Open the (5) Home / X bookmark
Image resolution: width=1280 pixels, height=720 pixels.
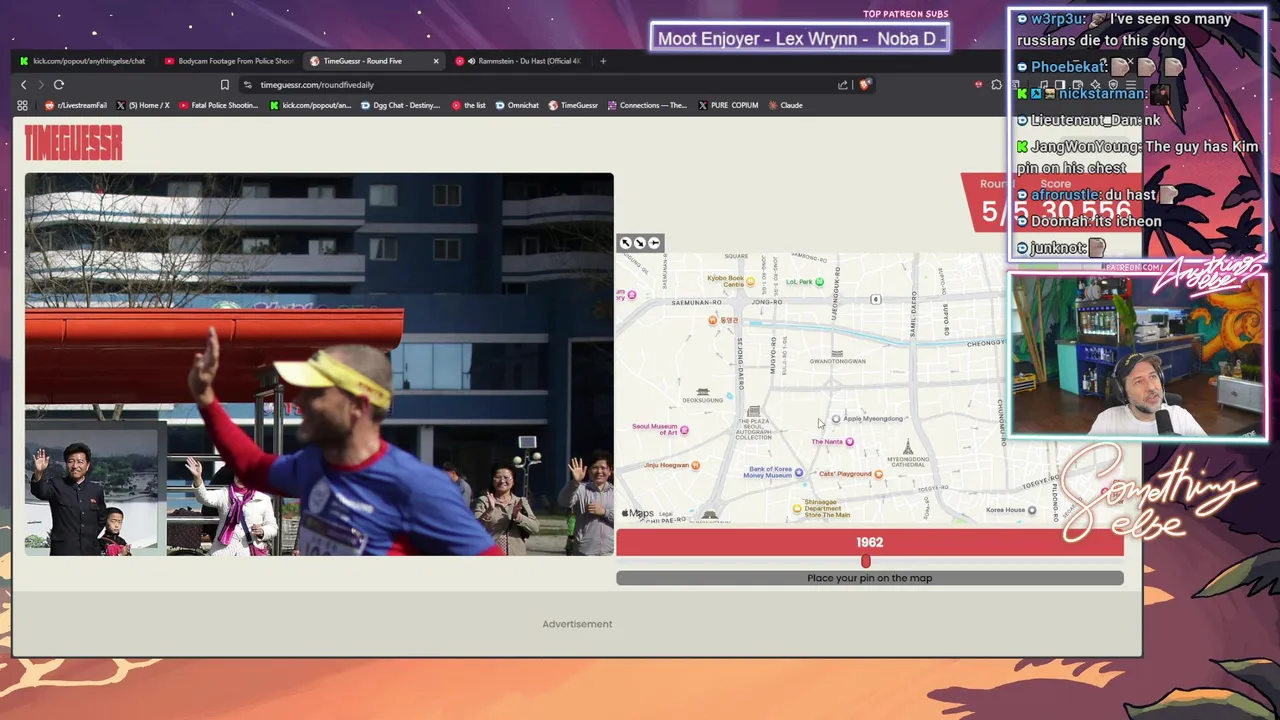coord(143,105)
